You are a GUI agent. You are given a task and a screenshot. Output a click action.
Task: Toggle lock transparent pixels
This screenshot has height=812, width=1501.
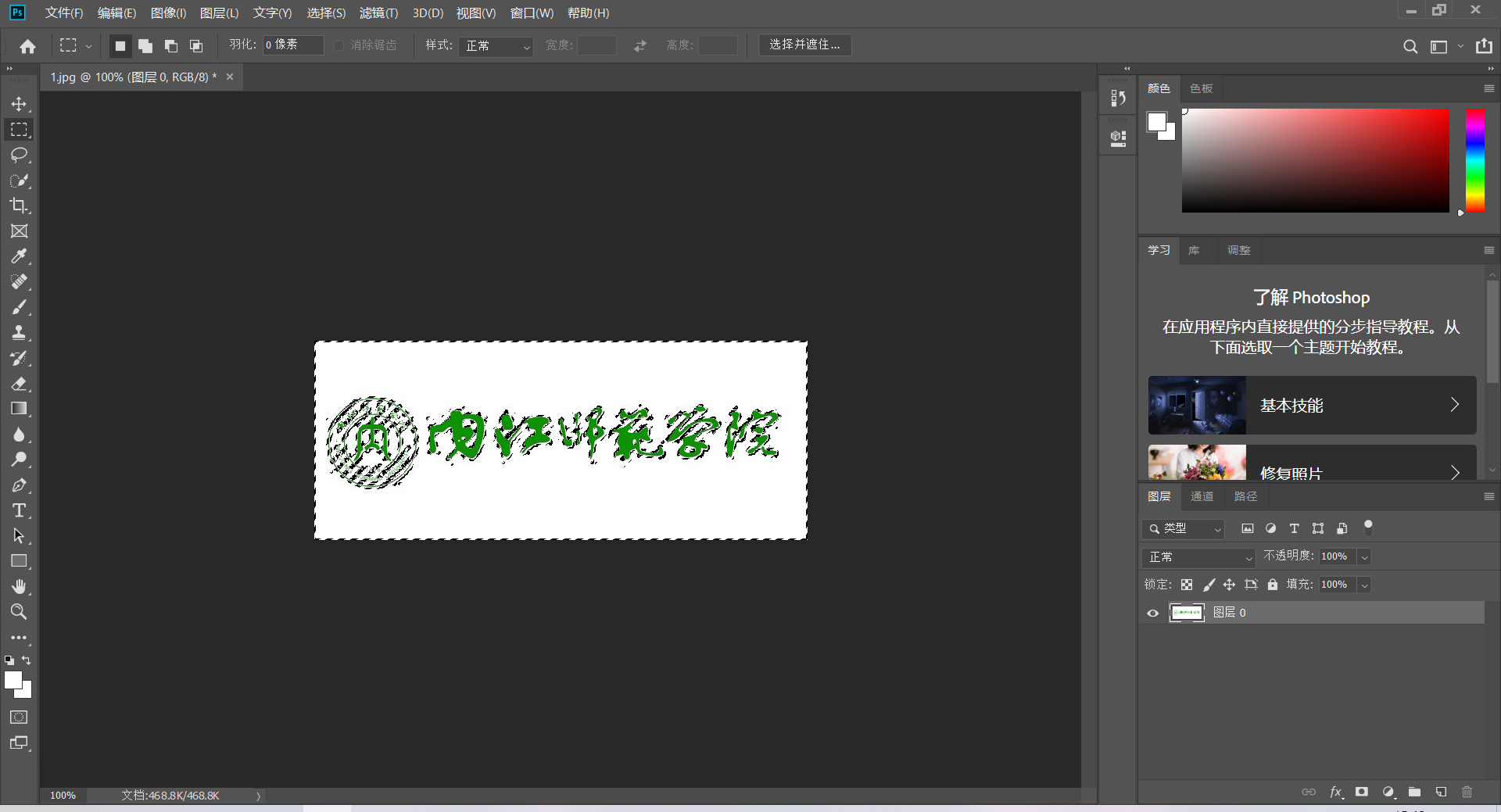1187,585
